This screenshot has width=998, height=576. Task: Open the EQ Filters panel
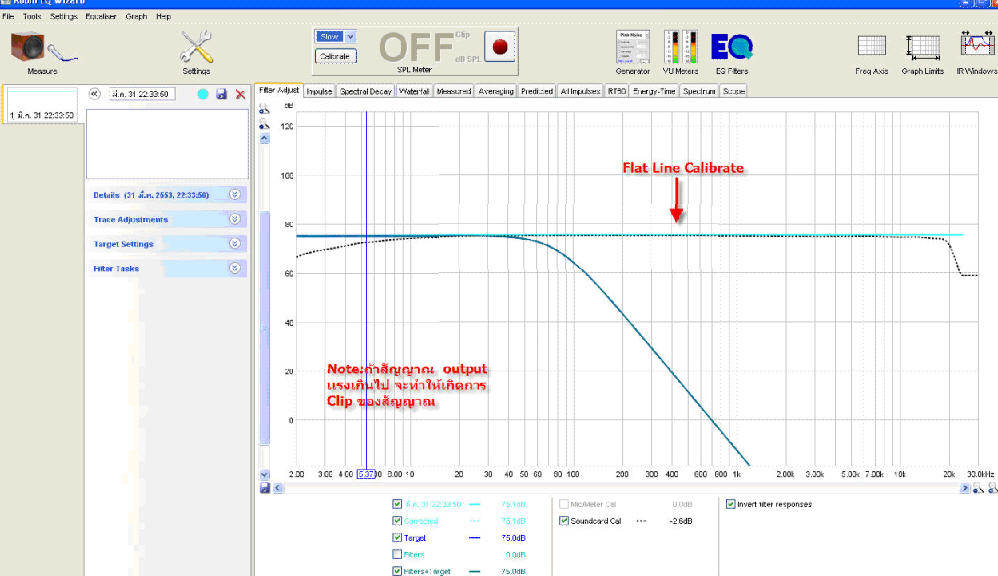coord(731,53)
